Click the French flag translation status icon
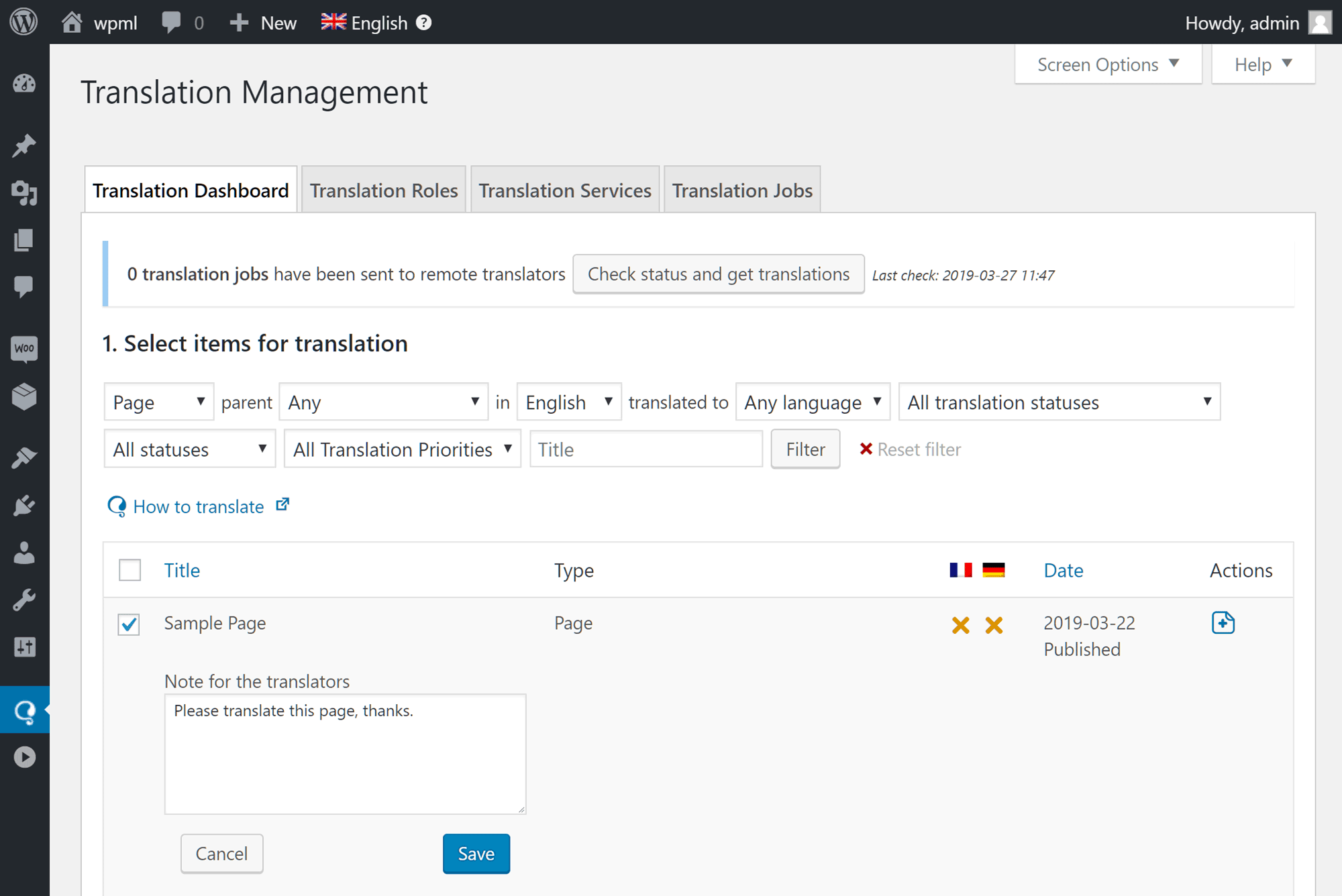Image resolution: width=1342 pixels, height=896 pixels. pyautogui.click(x=961, y=624)
